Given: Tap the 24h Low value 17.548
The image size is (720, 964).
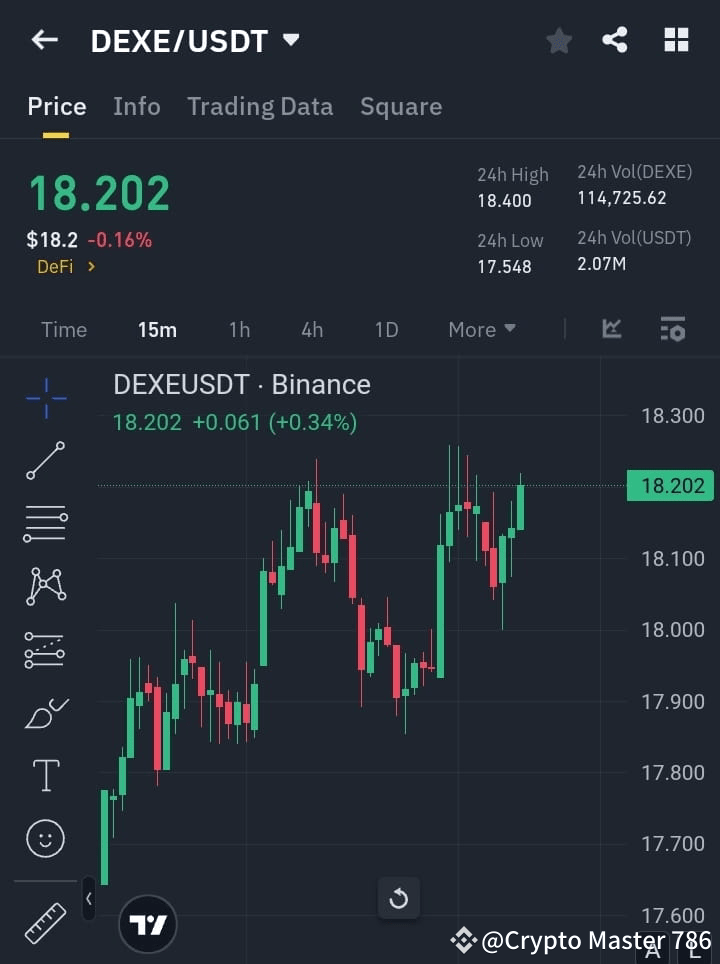Looking at the screenshot, I should click(504, 267).
